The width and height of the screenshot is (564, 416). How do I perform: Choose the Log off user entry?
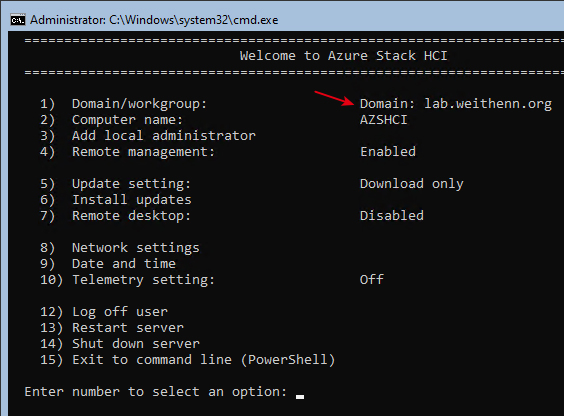coord(104,312)
